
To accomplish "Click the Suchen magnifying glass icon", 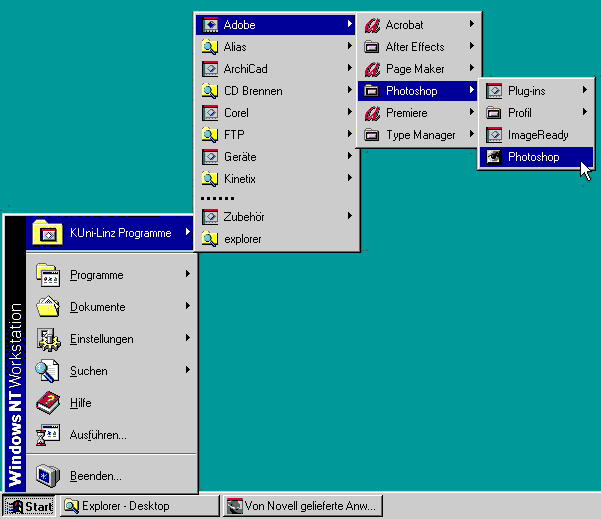I will [x=47, y=371].
